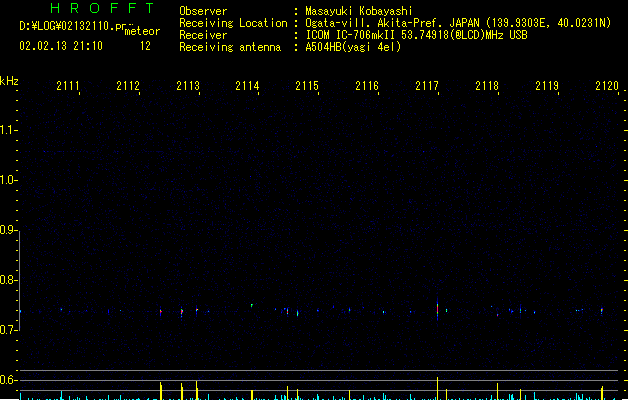This screenshot has width=629, height=400.
Task: Click the 0.7 kHz frequency label
Action: [x=8, y=330]
